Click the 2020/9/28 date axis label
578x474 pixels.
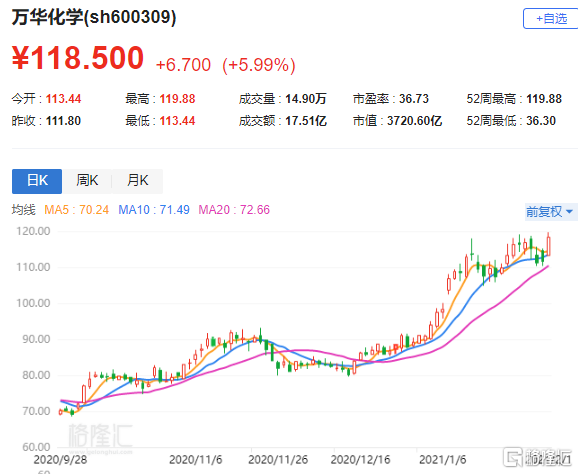[x=60, y=460]
